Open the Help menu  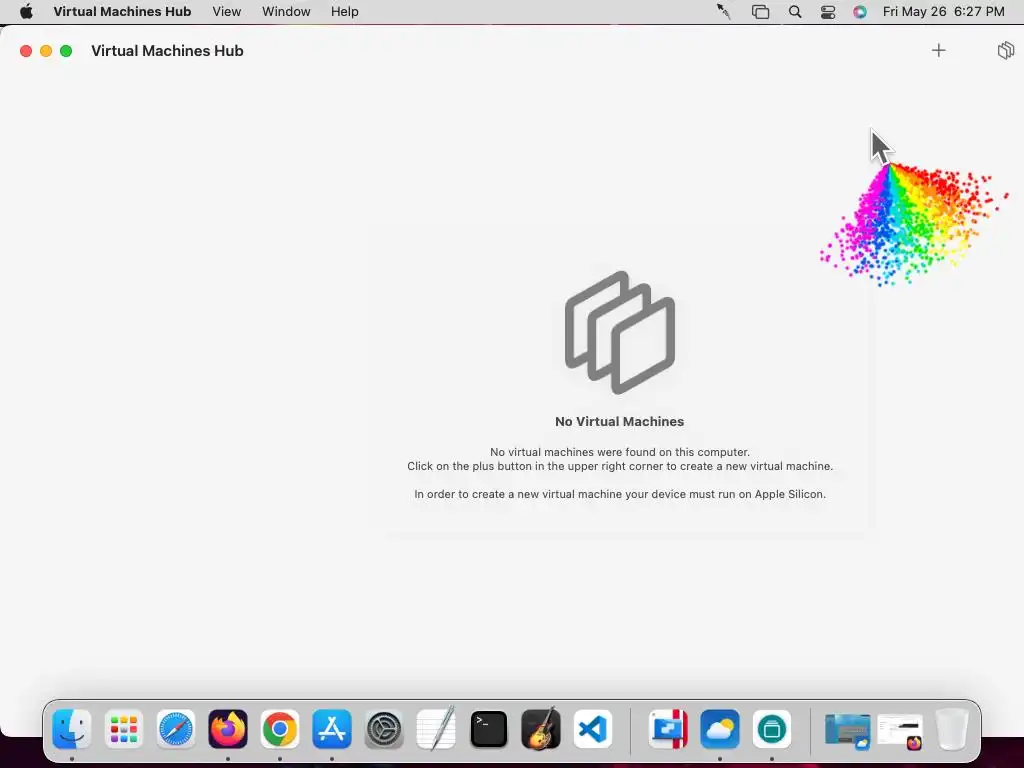click(344, 12)
